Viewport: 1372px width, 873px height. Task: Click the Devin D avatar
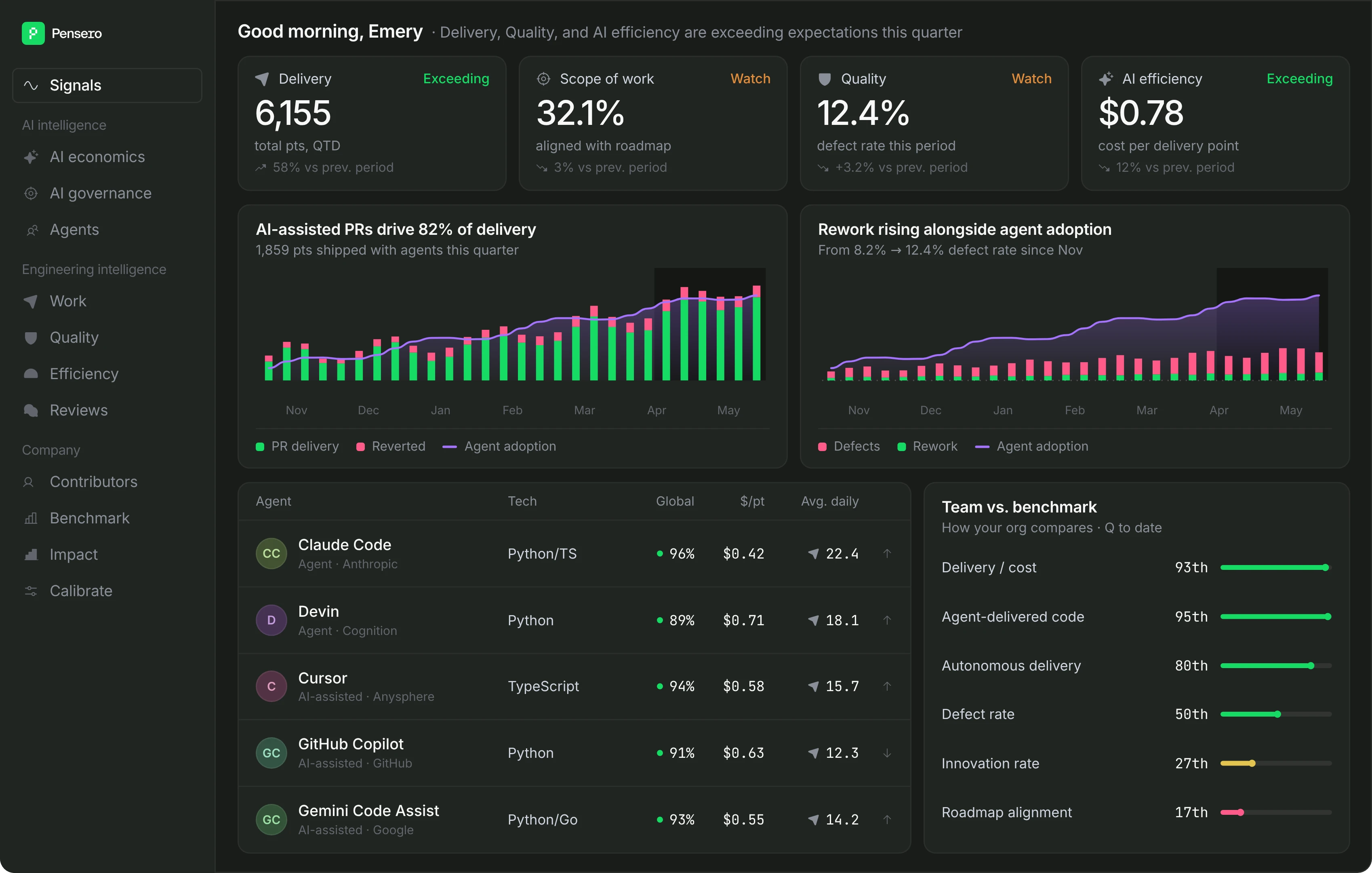(x=271, y=620)
